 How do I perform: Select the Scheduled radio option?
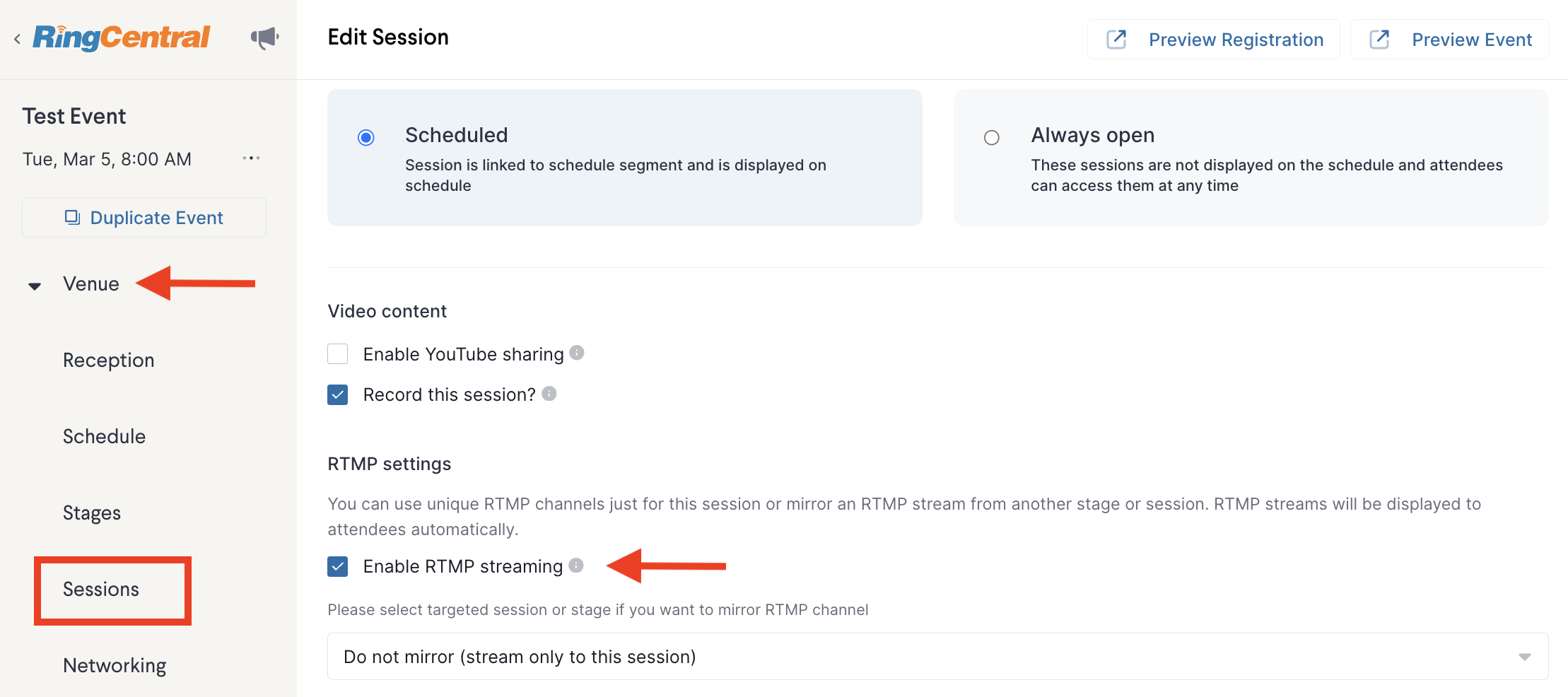pyautogui.click(x=366, y=138)
